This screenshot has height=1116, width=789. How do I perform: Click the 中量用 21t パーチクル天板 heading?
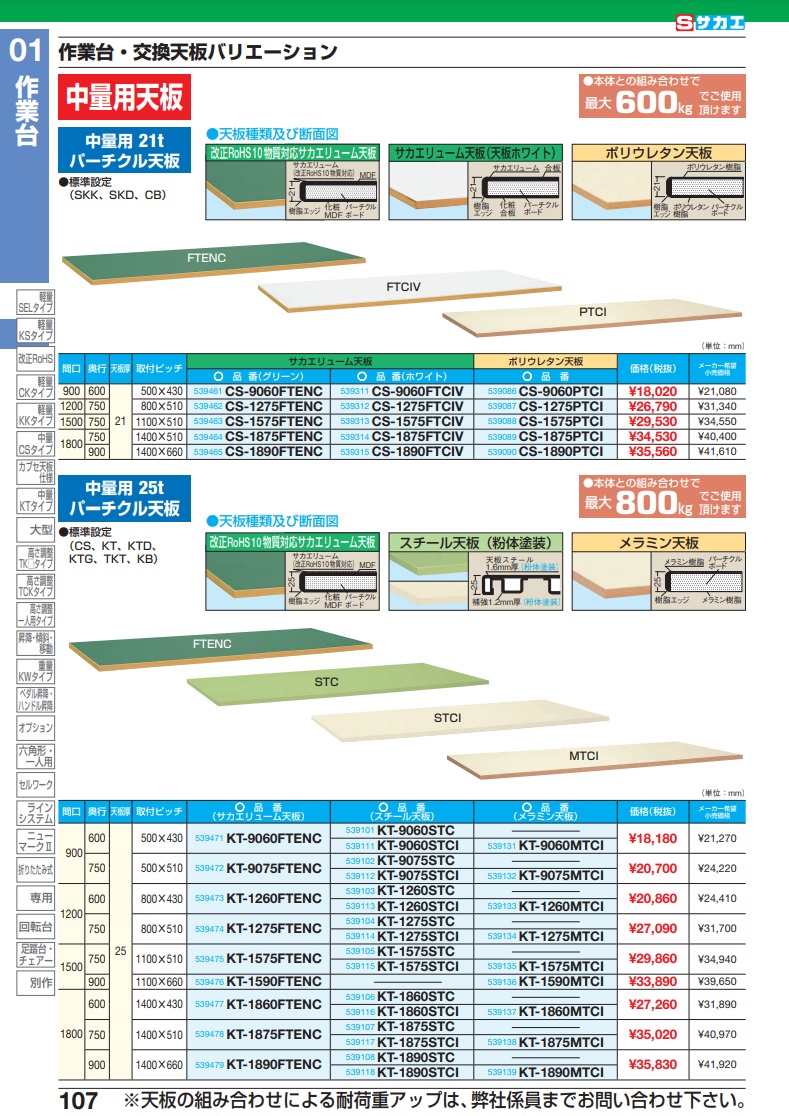(125, 150)
